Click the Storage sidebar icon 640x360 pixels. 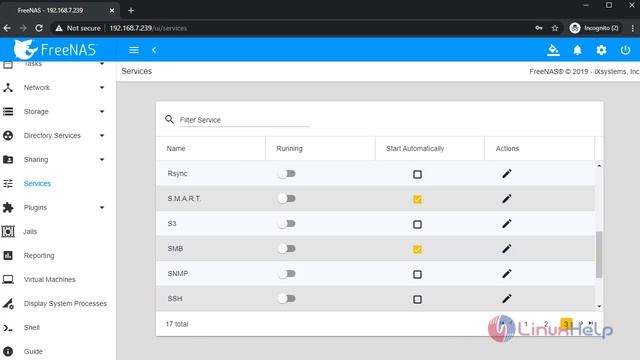tap(8, 111)
